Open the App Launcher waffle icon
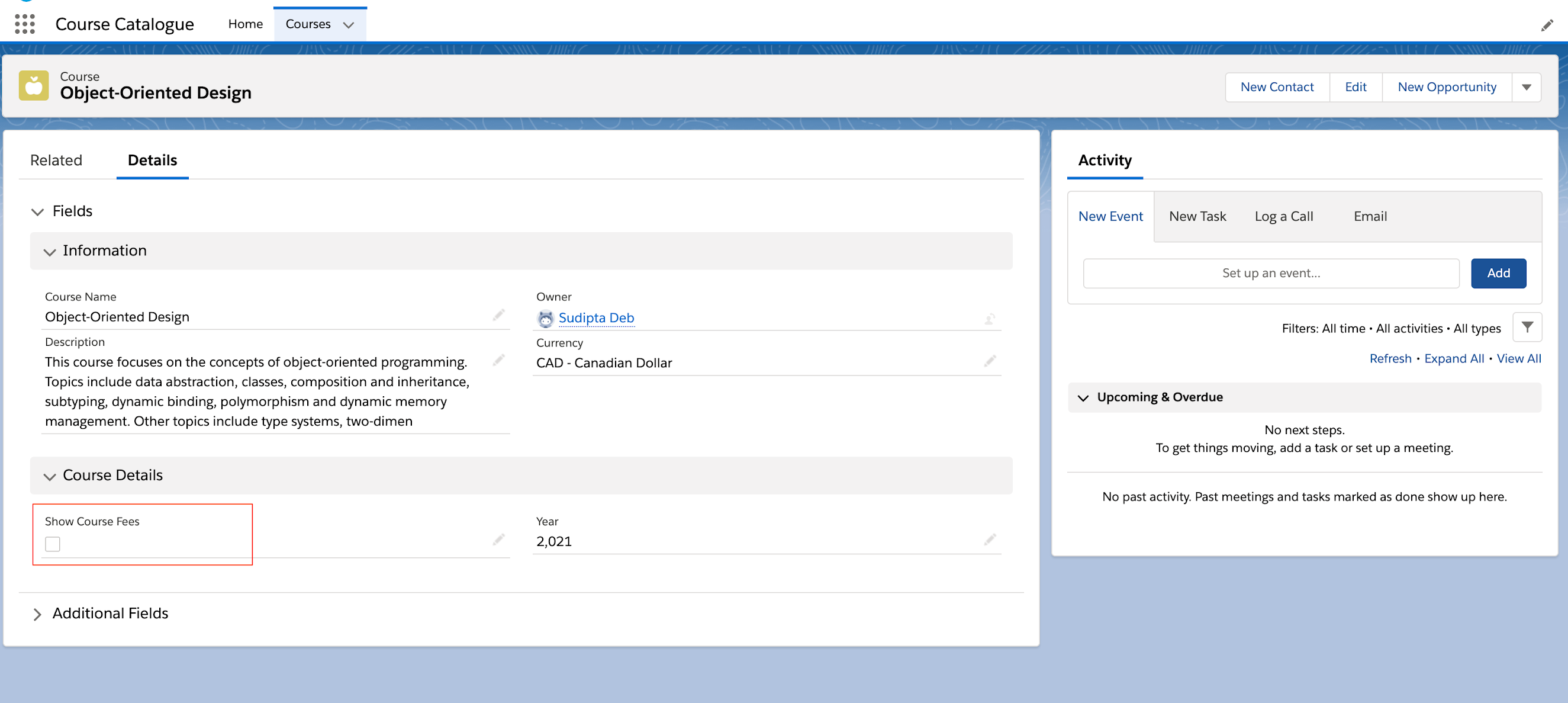 [24, 24]
